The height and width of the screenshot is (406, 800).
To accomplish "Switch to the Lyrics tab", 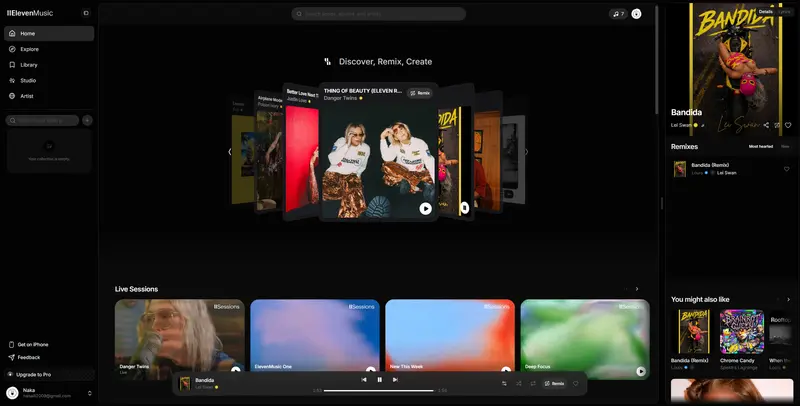I will click(784, 11).
